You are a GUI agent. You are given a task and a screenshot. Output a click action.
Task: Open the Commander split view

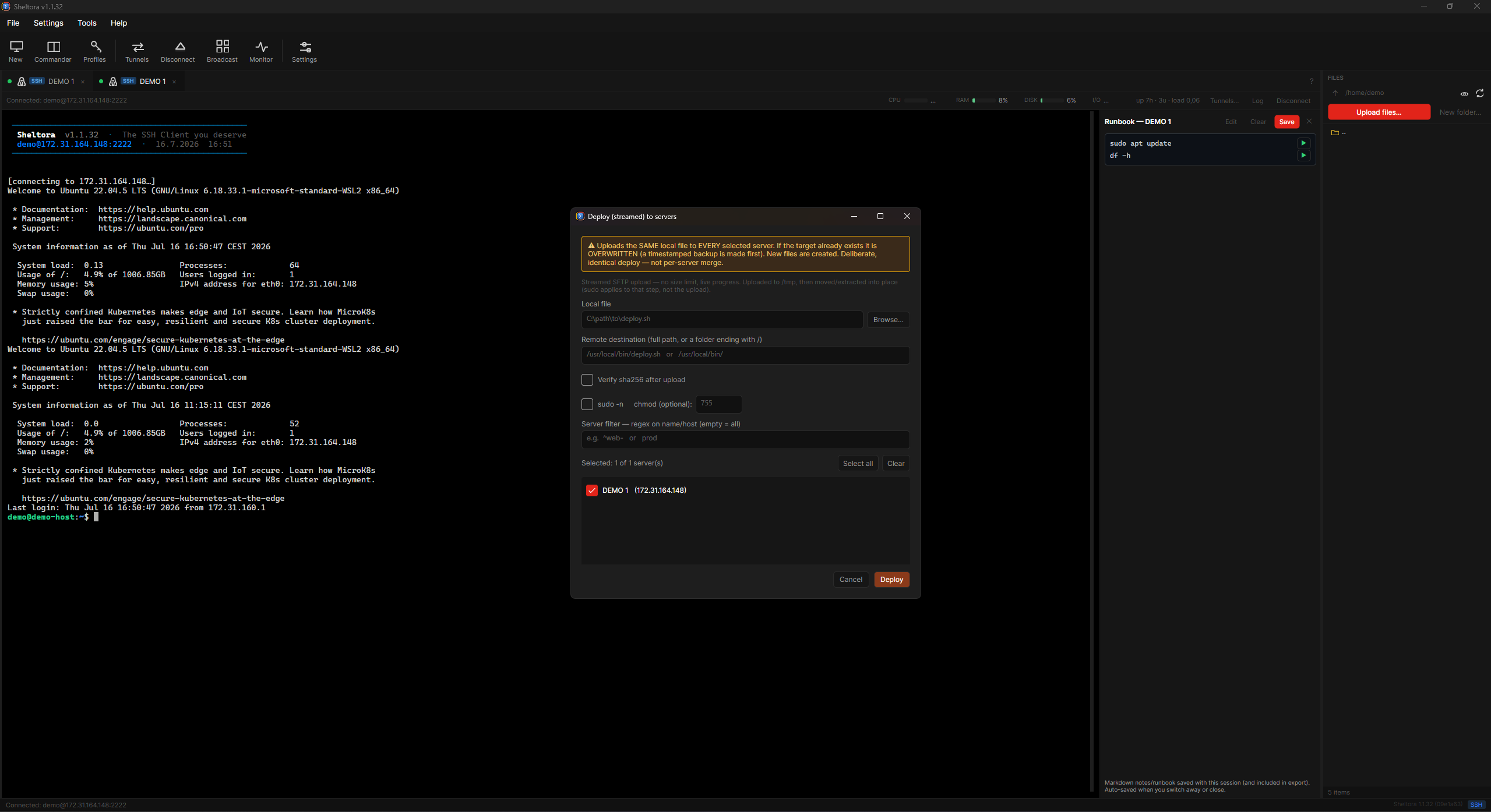coord(52,51)
